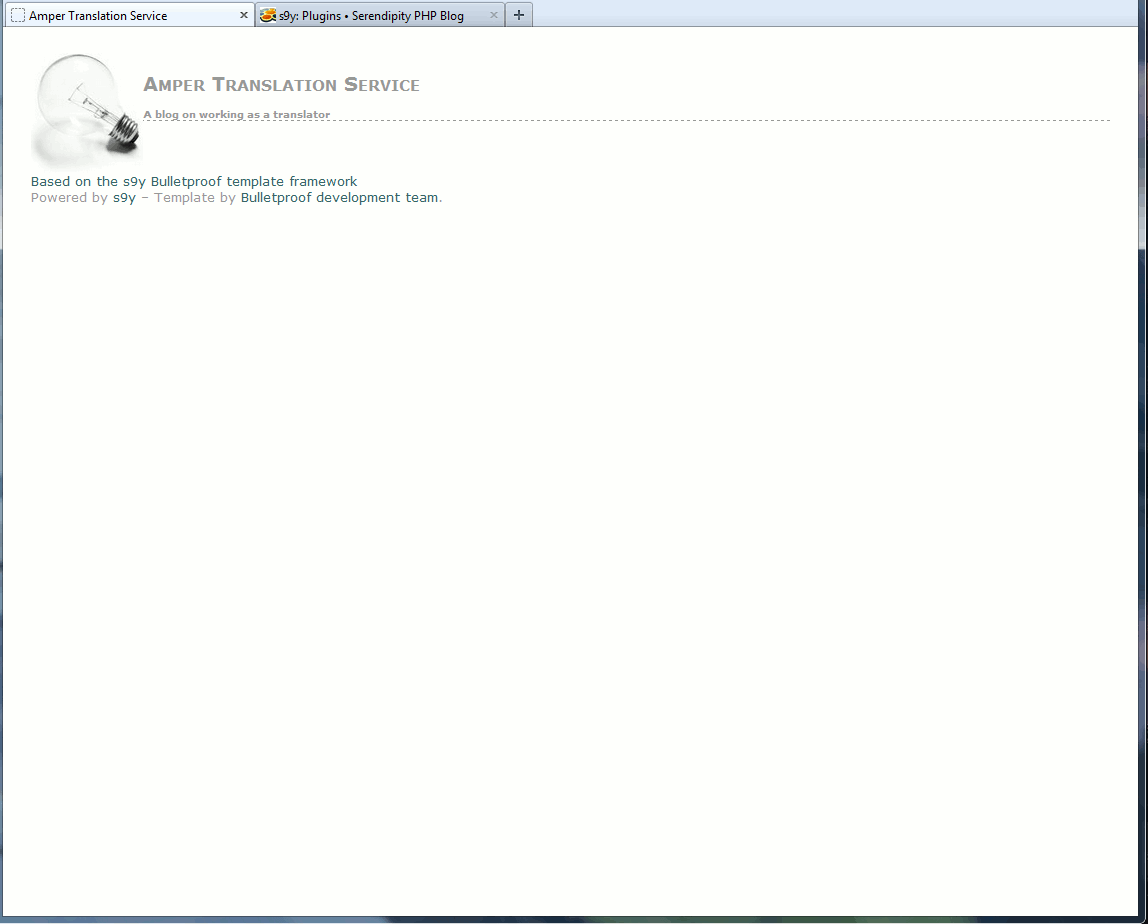
Task: Open a new tab with plus button
Action: coord(518,15)
